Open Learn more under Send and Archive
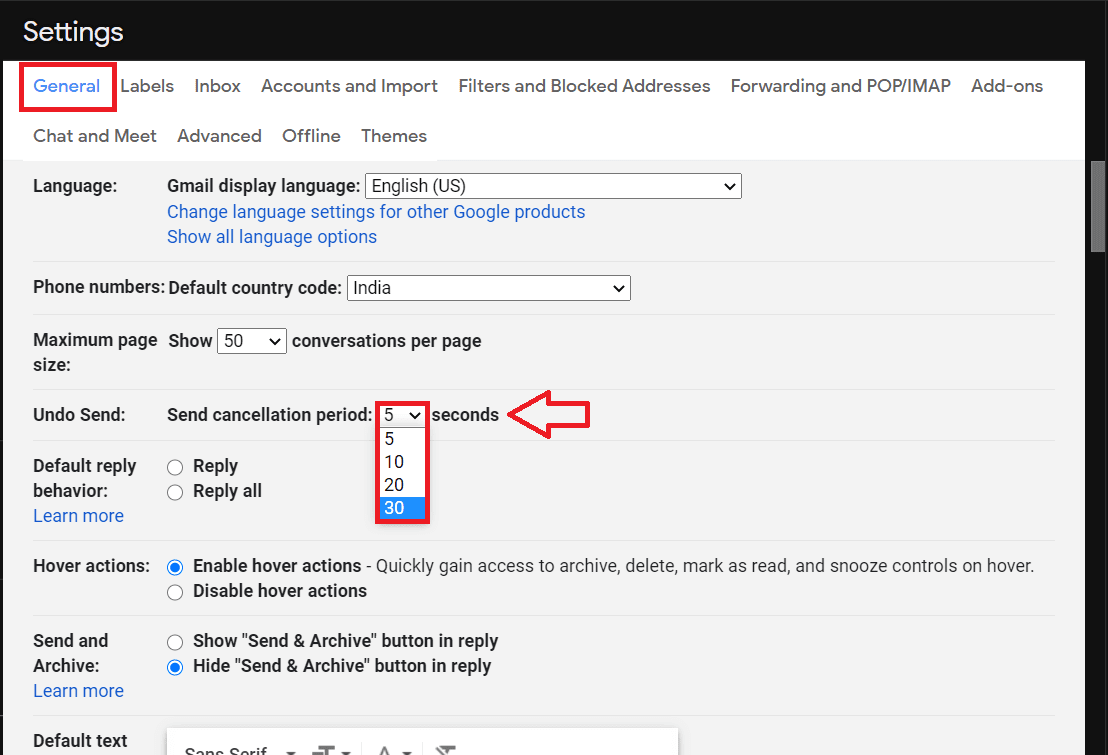This screenshot has height=755, width=1108. point(78,691)
